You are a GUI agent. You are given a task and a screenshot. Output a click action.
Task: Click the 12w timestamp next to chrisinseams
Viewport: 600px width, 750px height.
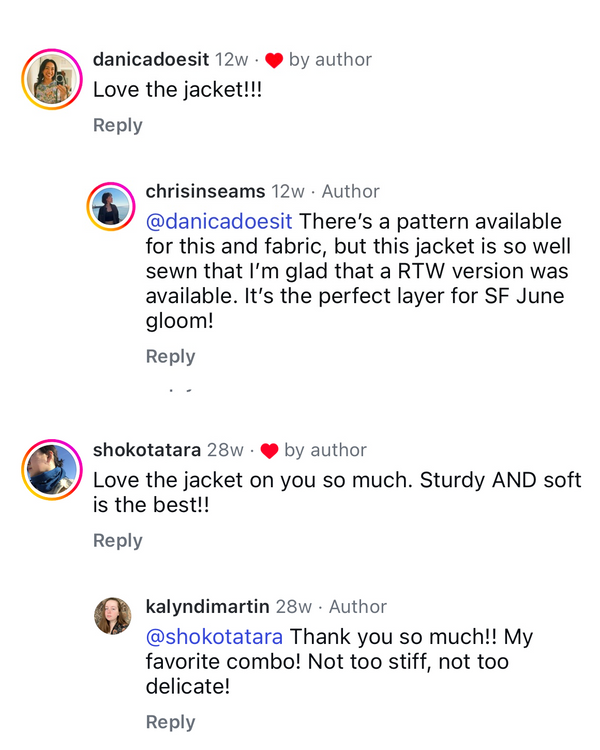click(x=288, y=191)
